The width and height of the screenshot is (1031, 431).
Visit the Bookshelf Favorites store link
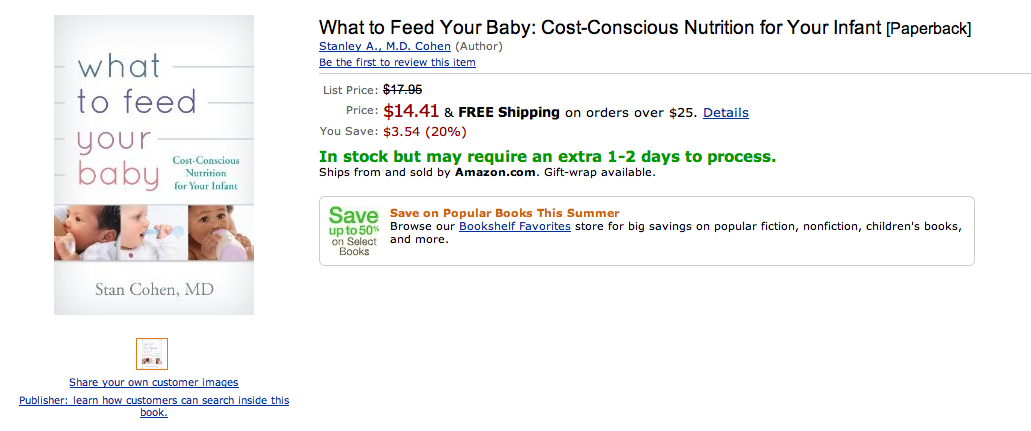click(x=515, y=226)
